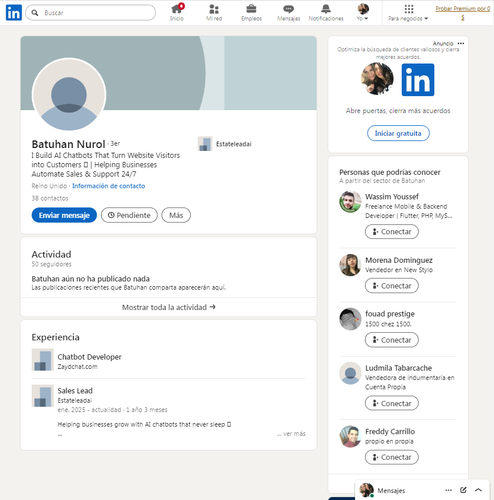Open fouad prestige's avatar
The image size is (494, 500).
350,319
